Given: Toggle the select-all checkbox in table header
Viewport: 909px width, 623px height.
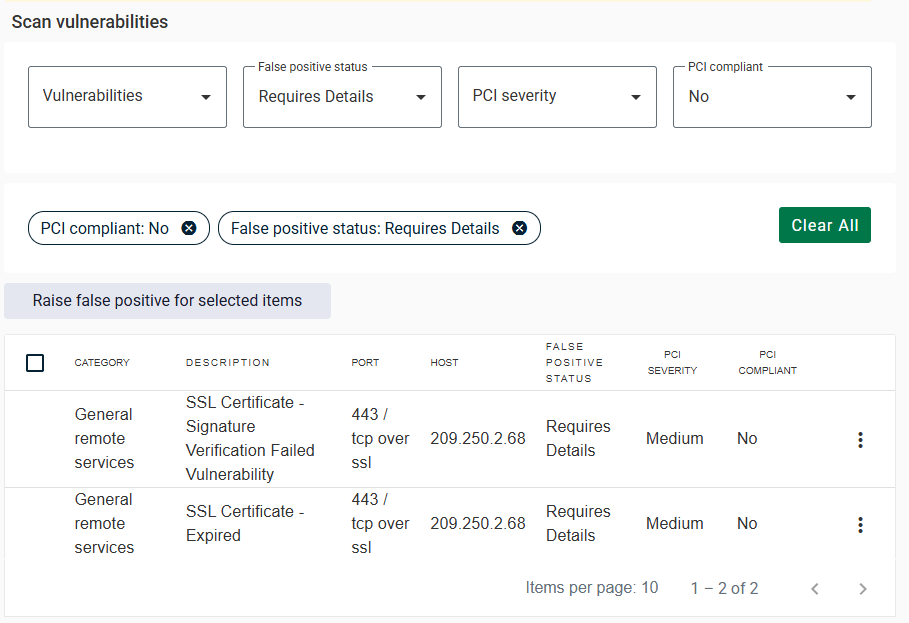Looking at the screenshot, I should pyautogui.click(x=35, y=363).
